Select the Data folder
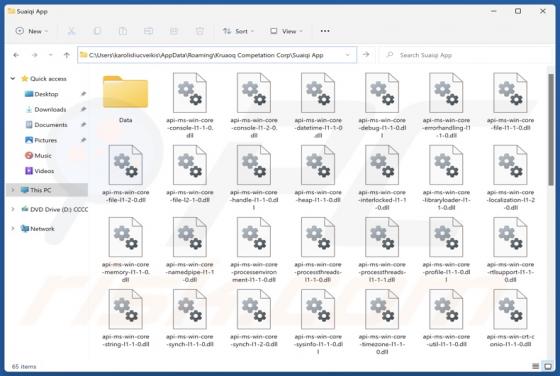 point(125,98)
